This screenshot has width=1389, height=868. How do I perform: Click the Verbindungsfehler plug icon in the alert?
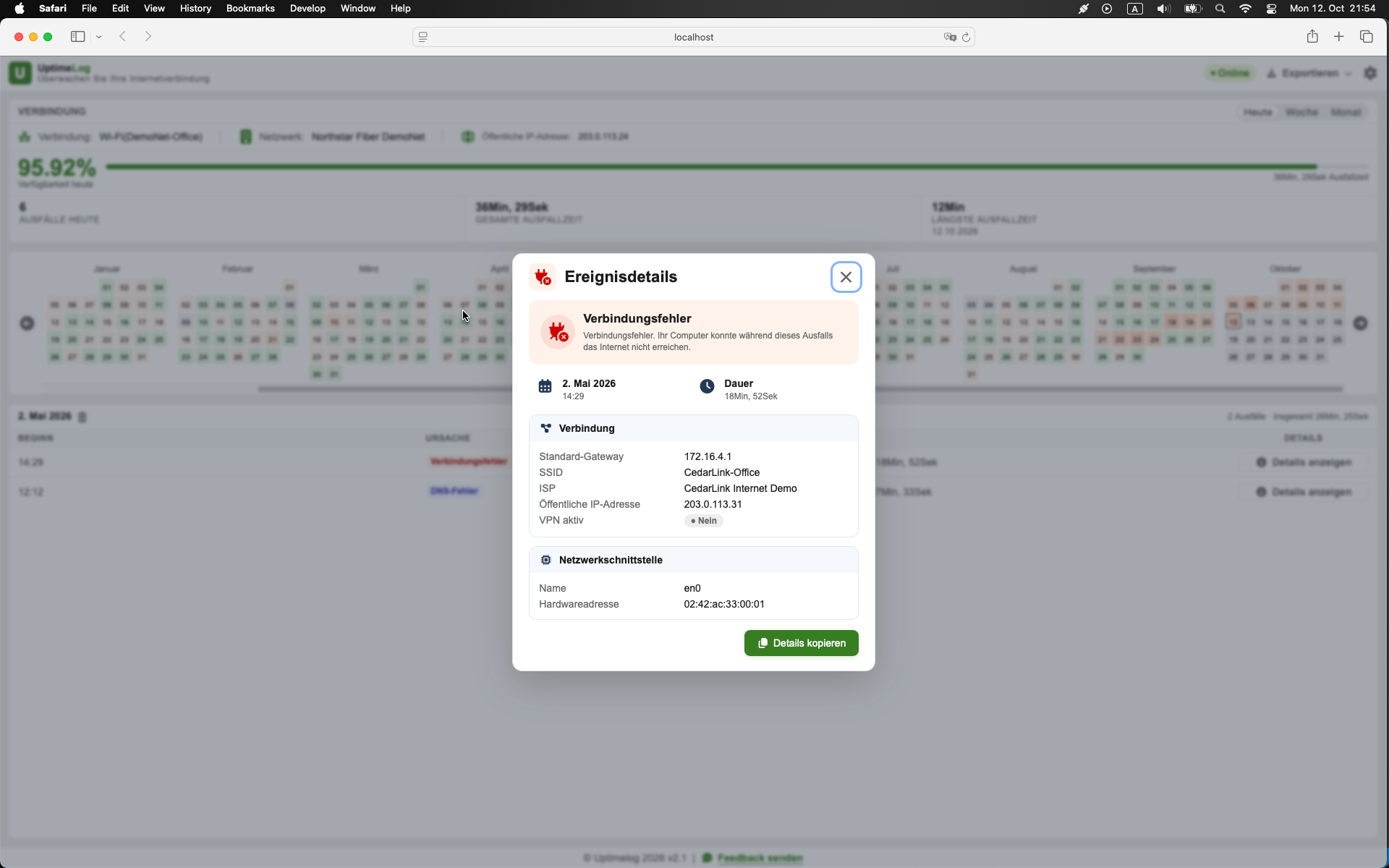[x=558, y=332]
